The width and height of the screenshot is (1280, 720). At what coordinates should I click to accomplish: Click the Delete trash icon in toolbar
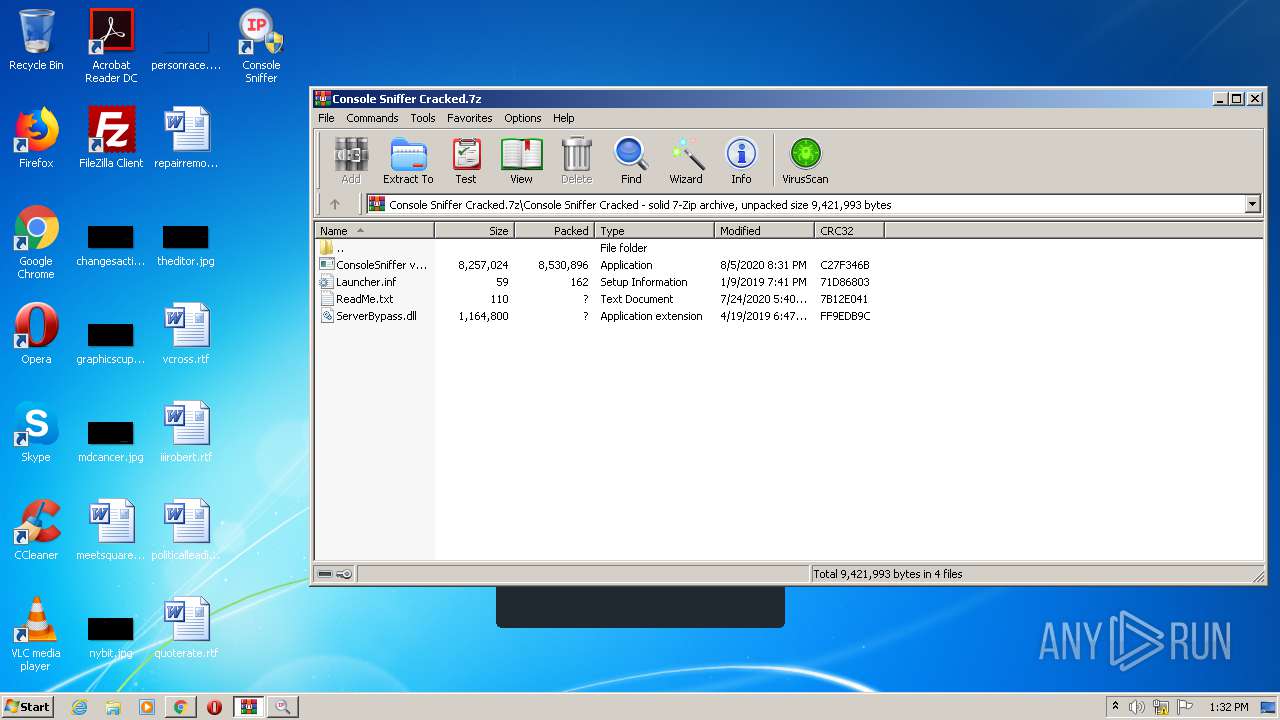point(576,161)
